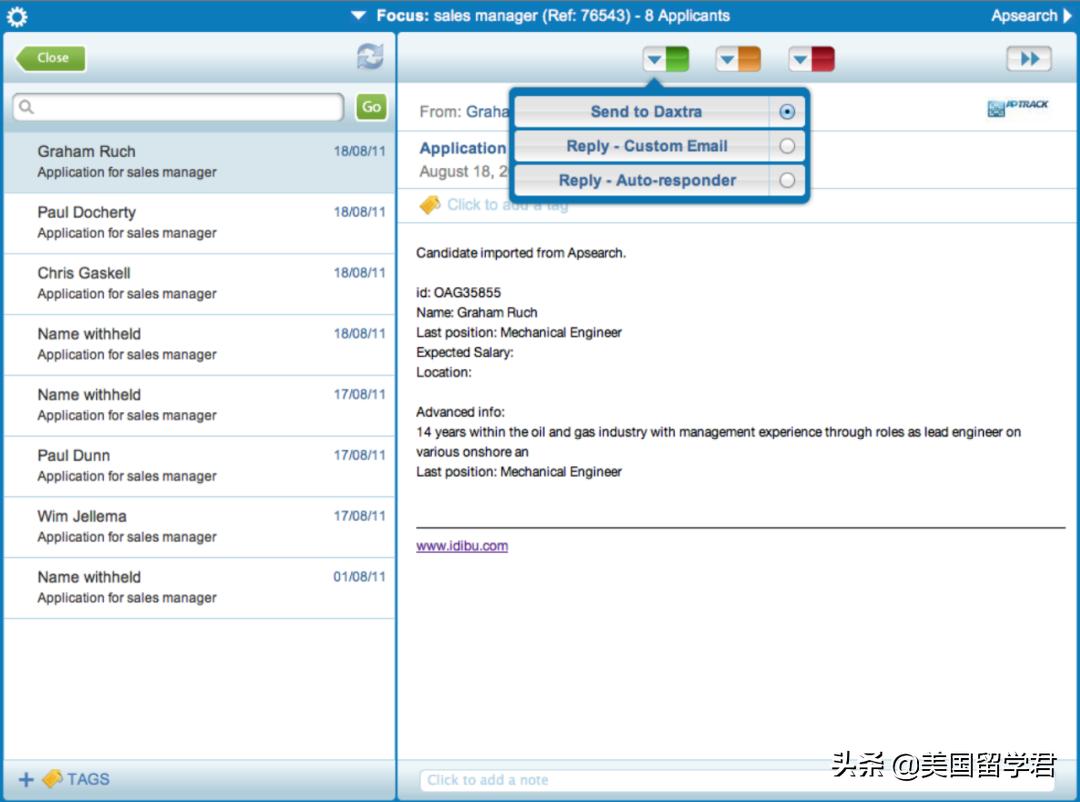
Task: Click the refresh applicants icon
Action: coord(370,58)
